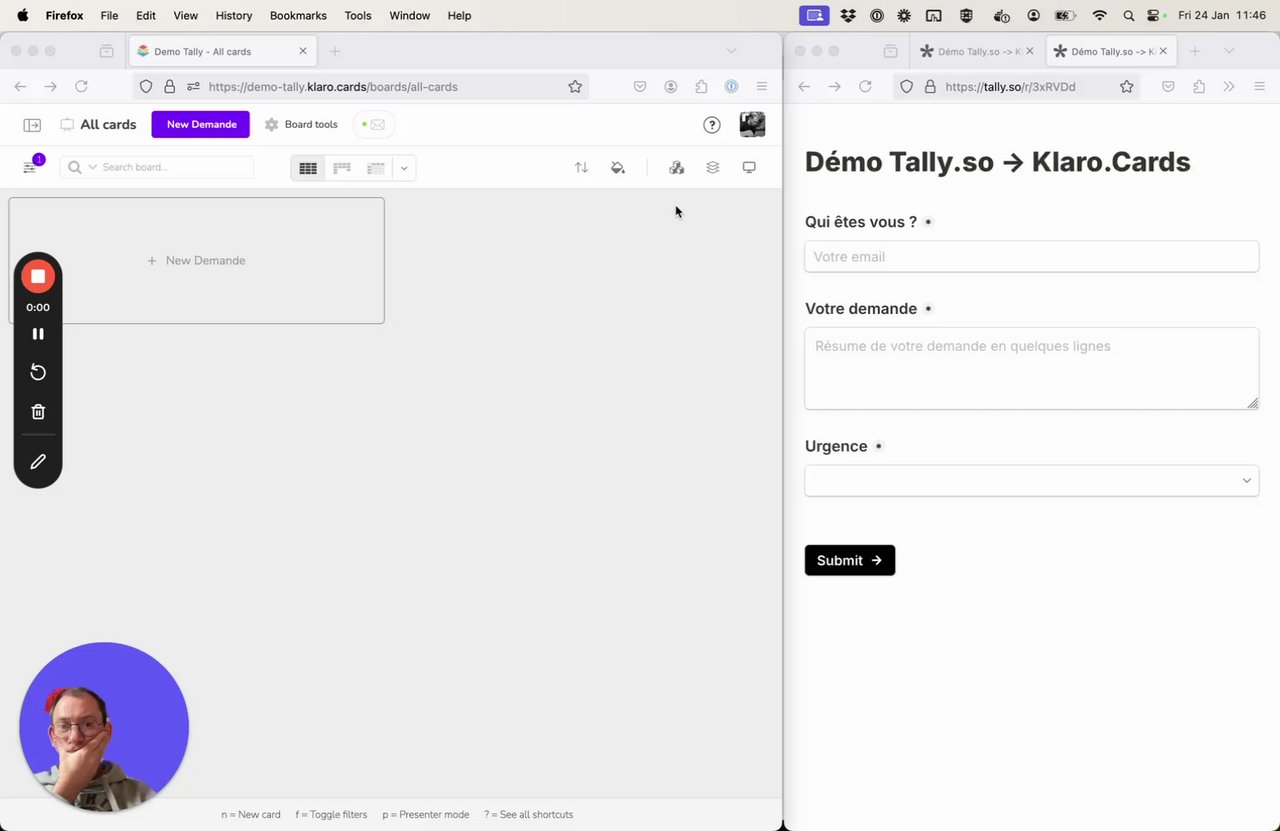Open the paint bucket color icon
The height and width of the screenshot is (831, 1280).
(x=618, y=167)
